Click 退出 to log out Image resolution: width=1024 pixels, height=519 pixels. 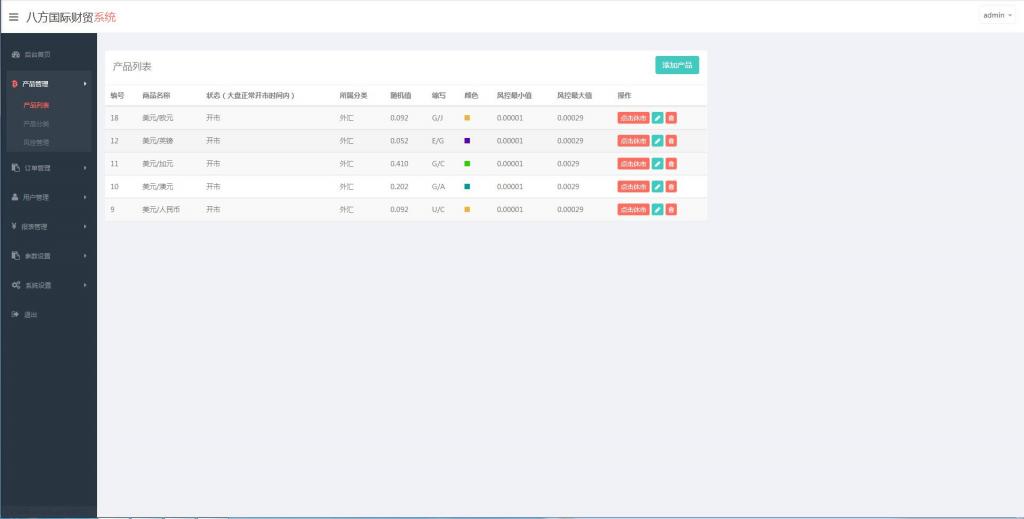30,314
